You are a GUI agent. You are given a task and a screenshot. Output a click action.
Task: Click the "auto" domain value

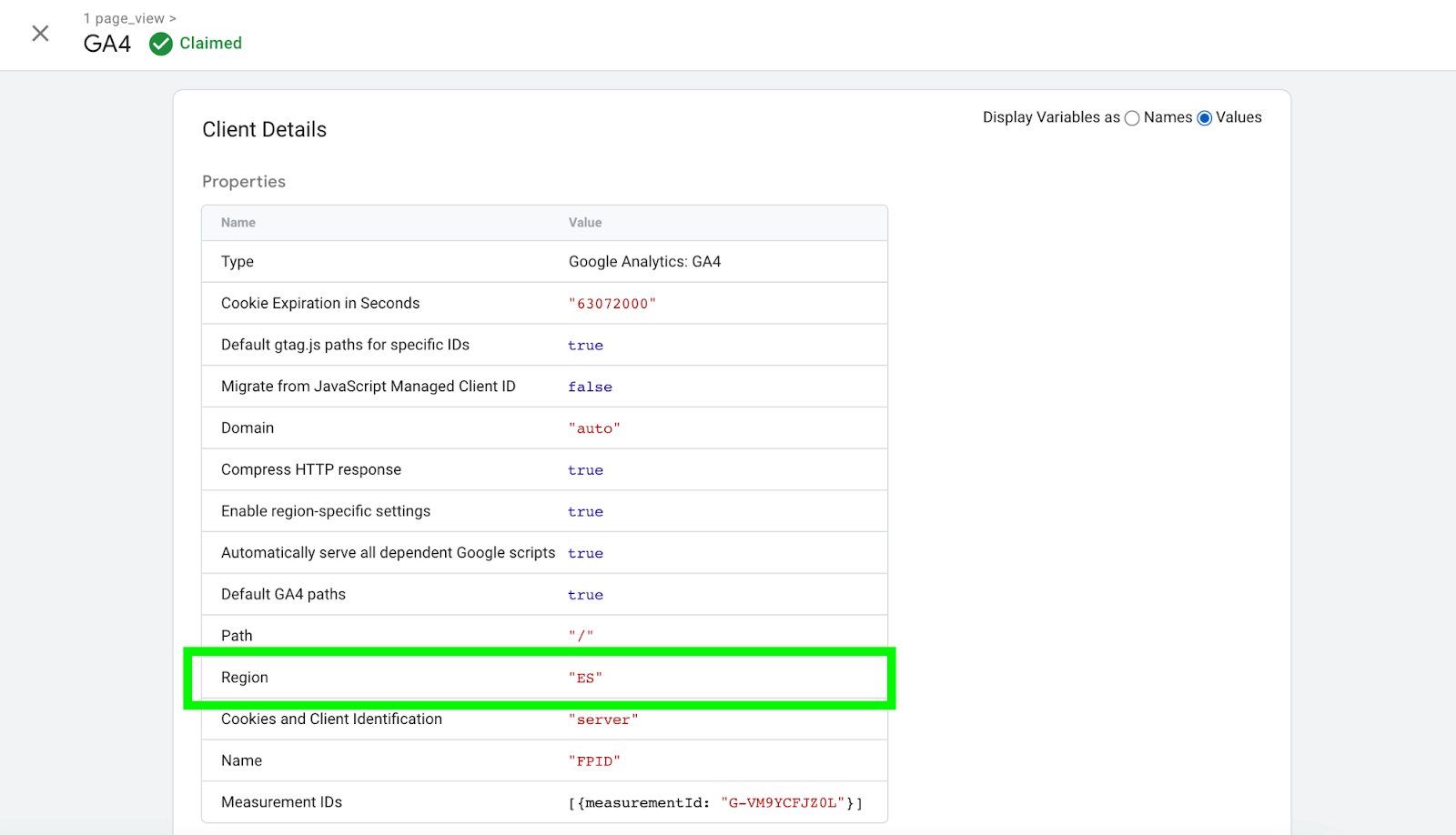click(x=594, y=428)
